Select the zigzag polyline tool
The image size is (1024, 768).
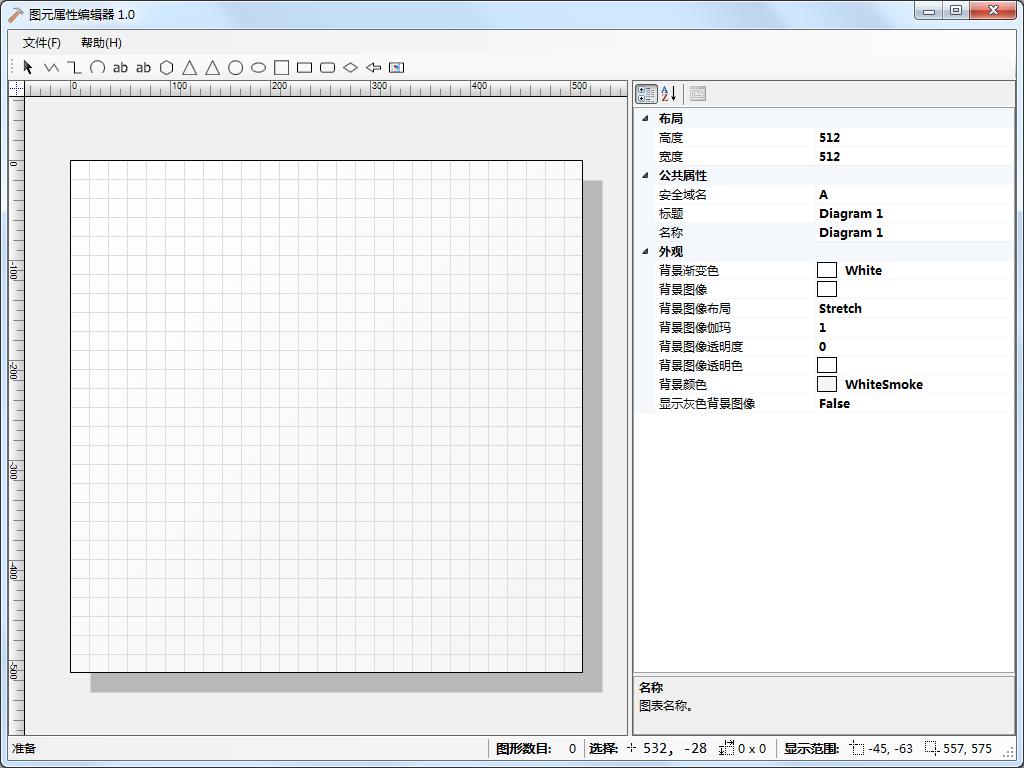click(x=51, y=67)
